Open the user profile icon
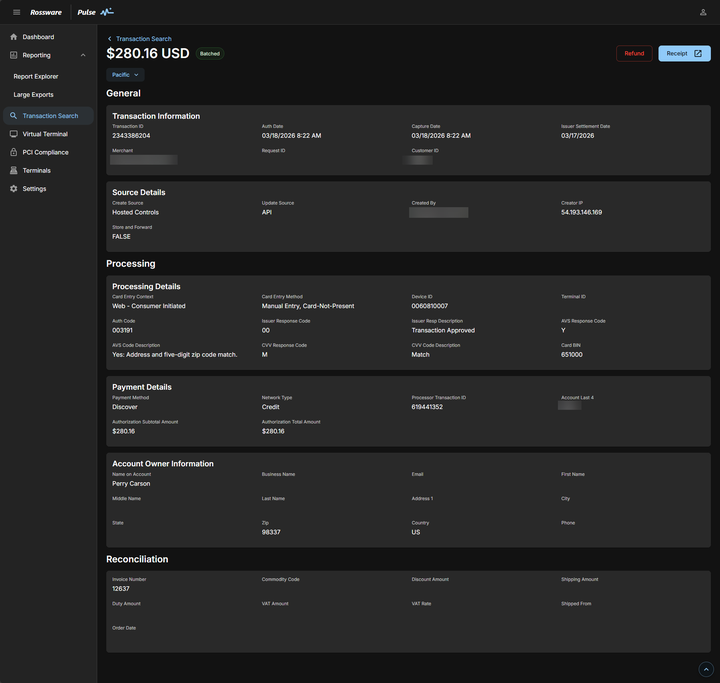The width and height of the screenshot is (720, 683). pyautogui.click(x=703, y=12)
